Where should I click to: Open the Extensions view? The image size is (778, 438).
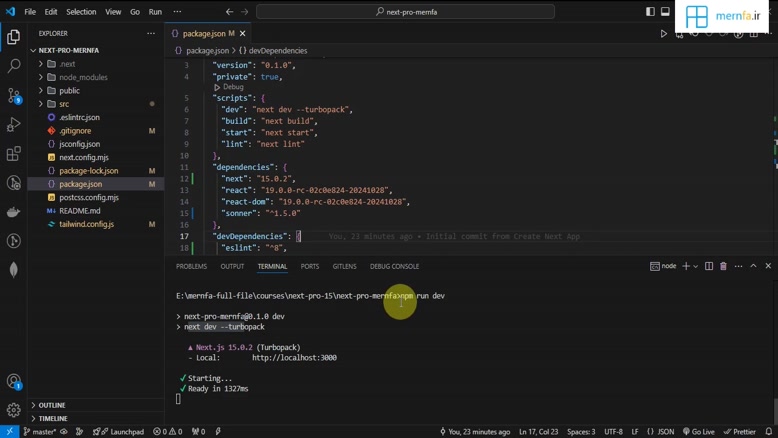(x=14, y=154)
